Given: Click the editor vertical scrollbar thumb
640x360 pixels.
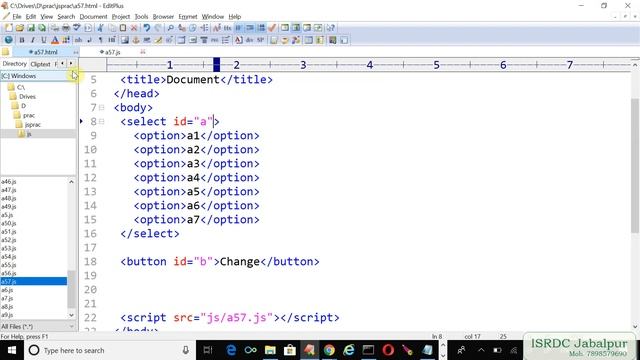Looking at the screenshot, I should click(635, 165).
